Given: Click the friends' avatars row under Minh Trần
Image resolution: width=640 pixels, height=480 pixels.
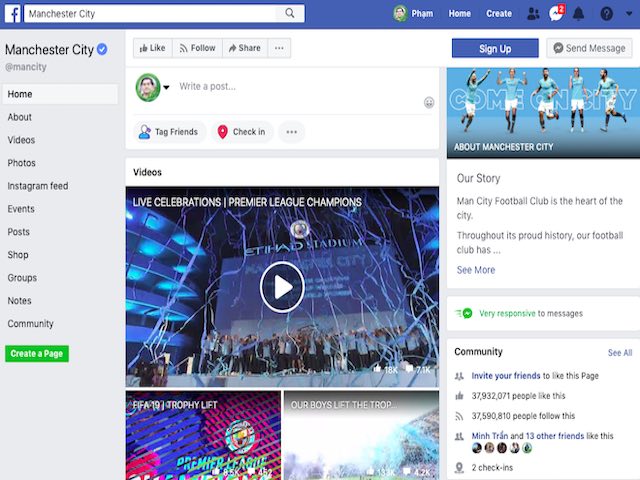Looking at the screenshot, I should pos(502,448).
